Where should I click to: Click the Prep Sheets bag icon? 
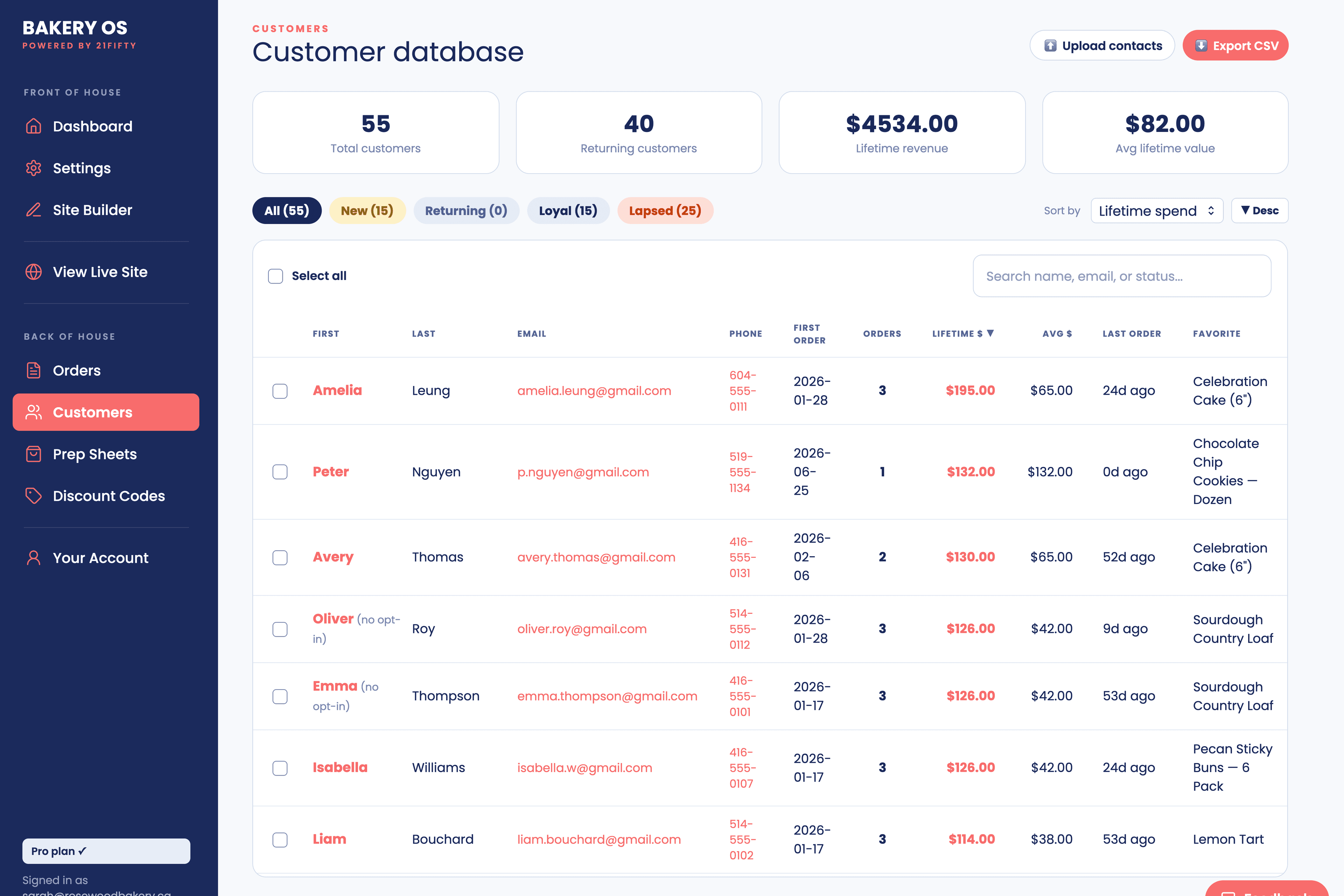pyautogui.click(x=34, y=454)
